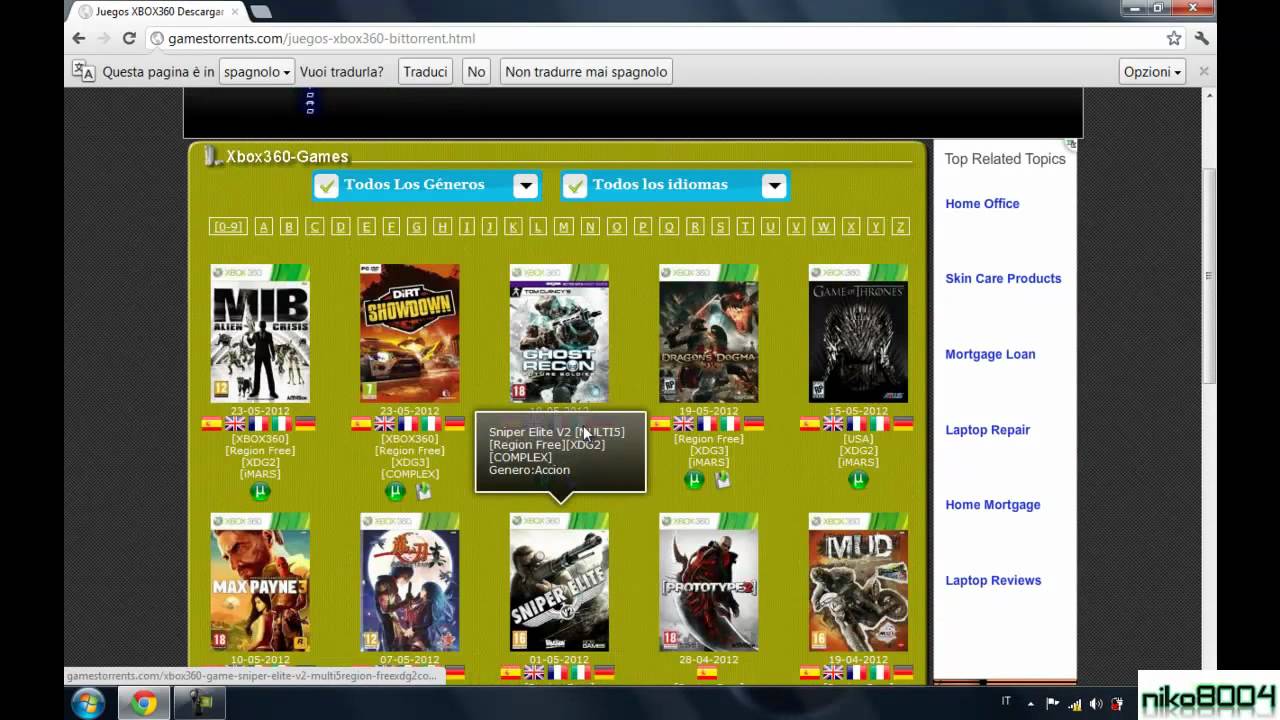Filter games by letter A
Viewport: 1280px width, 720px height.
(264, 227)
